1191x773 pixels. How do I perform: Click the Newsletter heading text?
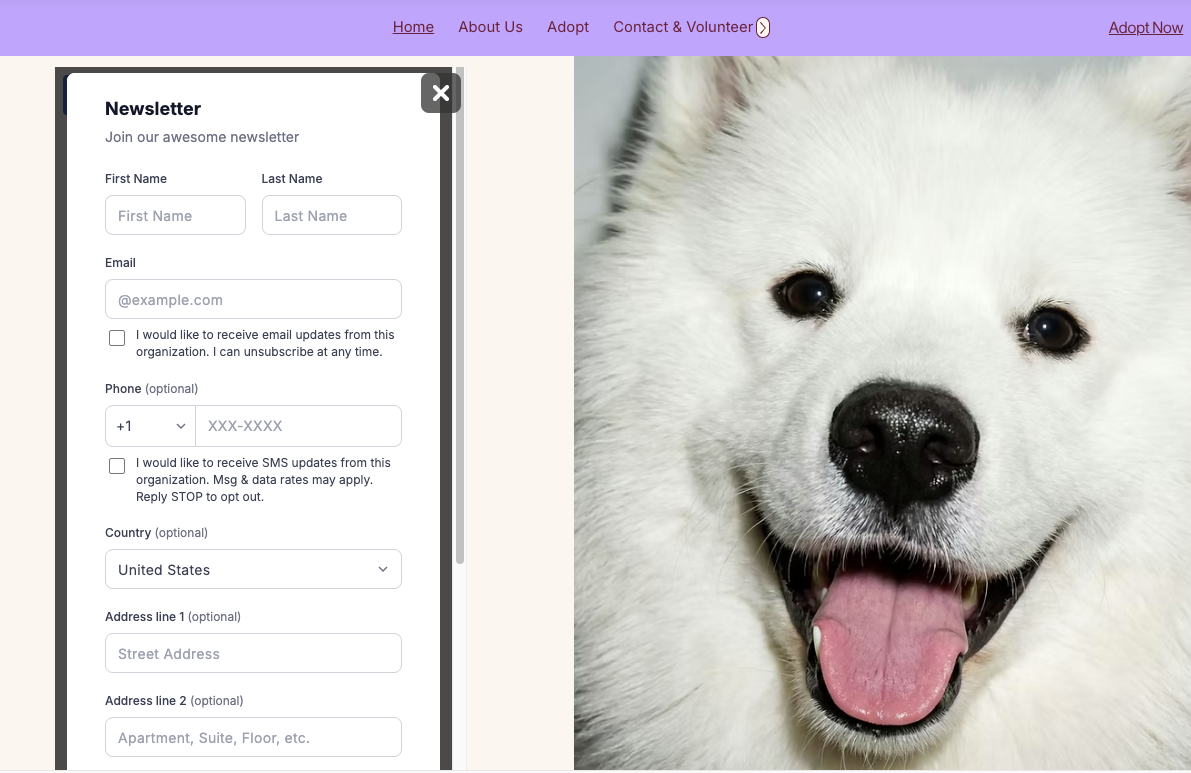[153, 109]
